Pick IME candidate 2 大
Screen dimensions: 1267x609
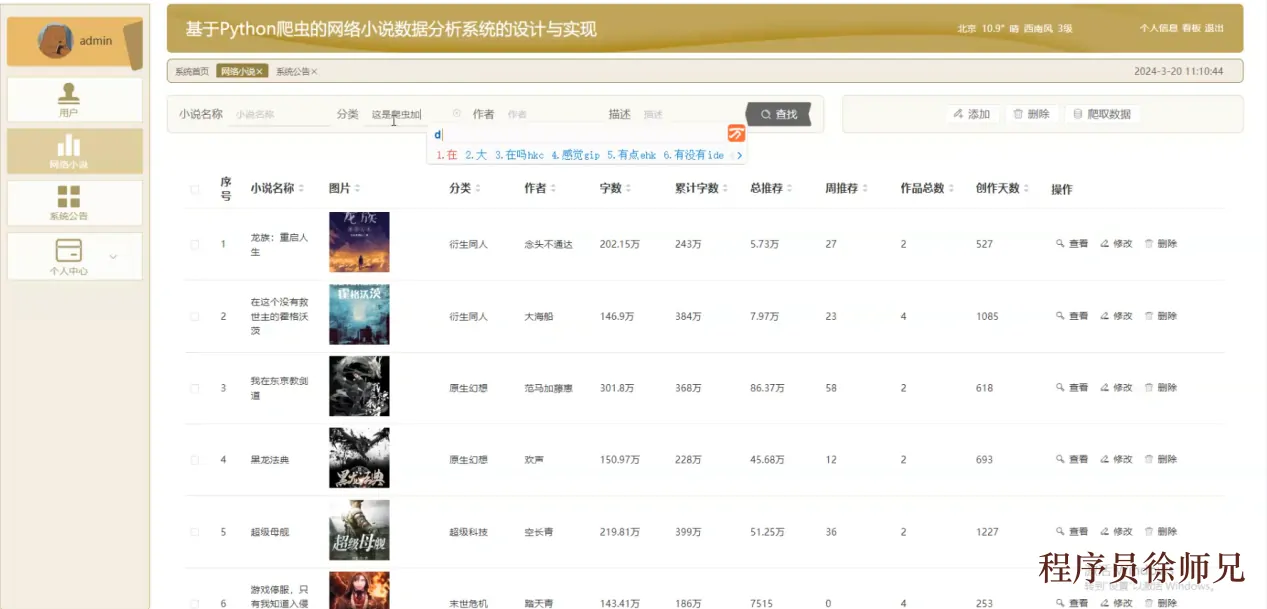pos(476,156)
